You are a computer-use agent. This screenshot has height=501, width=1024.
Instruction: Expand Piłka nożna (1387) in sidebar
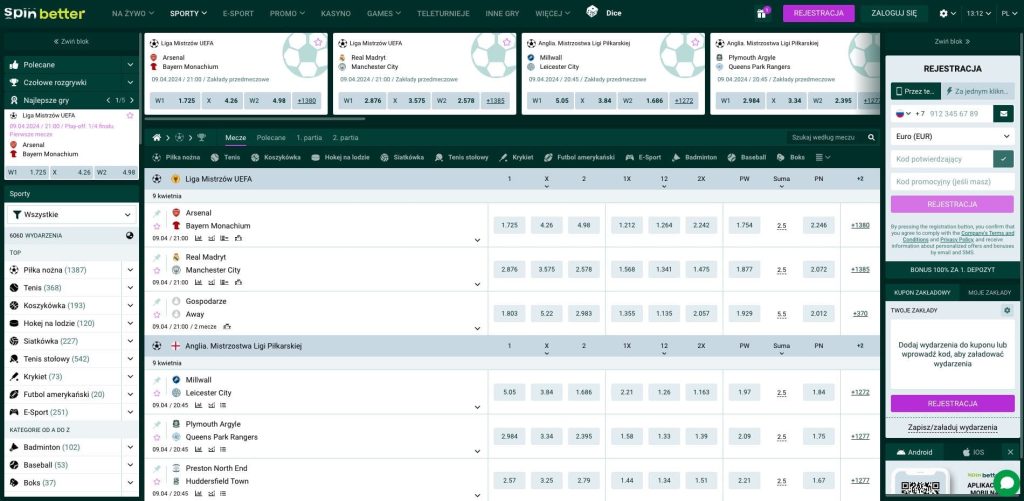pyautogui.click(x=130, y=270)
